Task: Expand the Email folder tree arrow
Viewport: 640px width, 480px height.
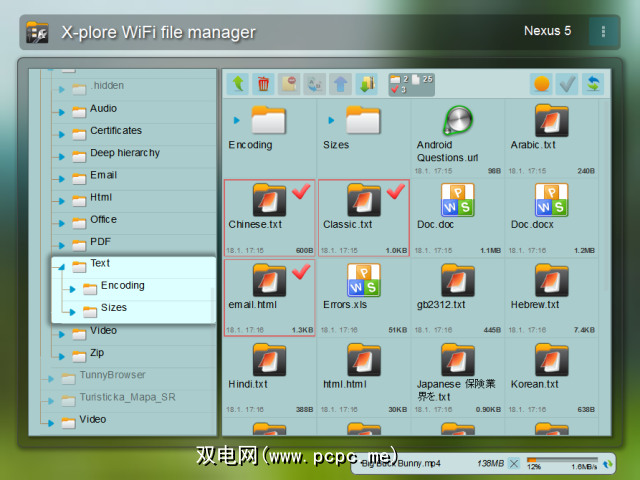Action: [x=62, y=179]
